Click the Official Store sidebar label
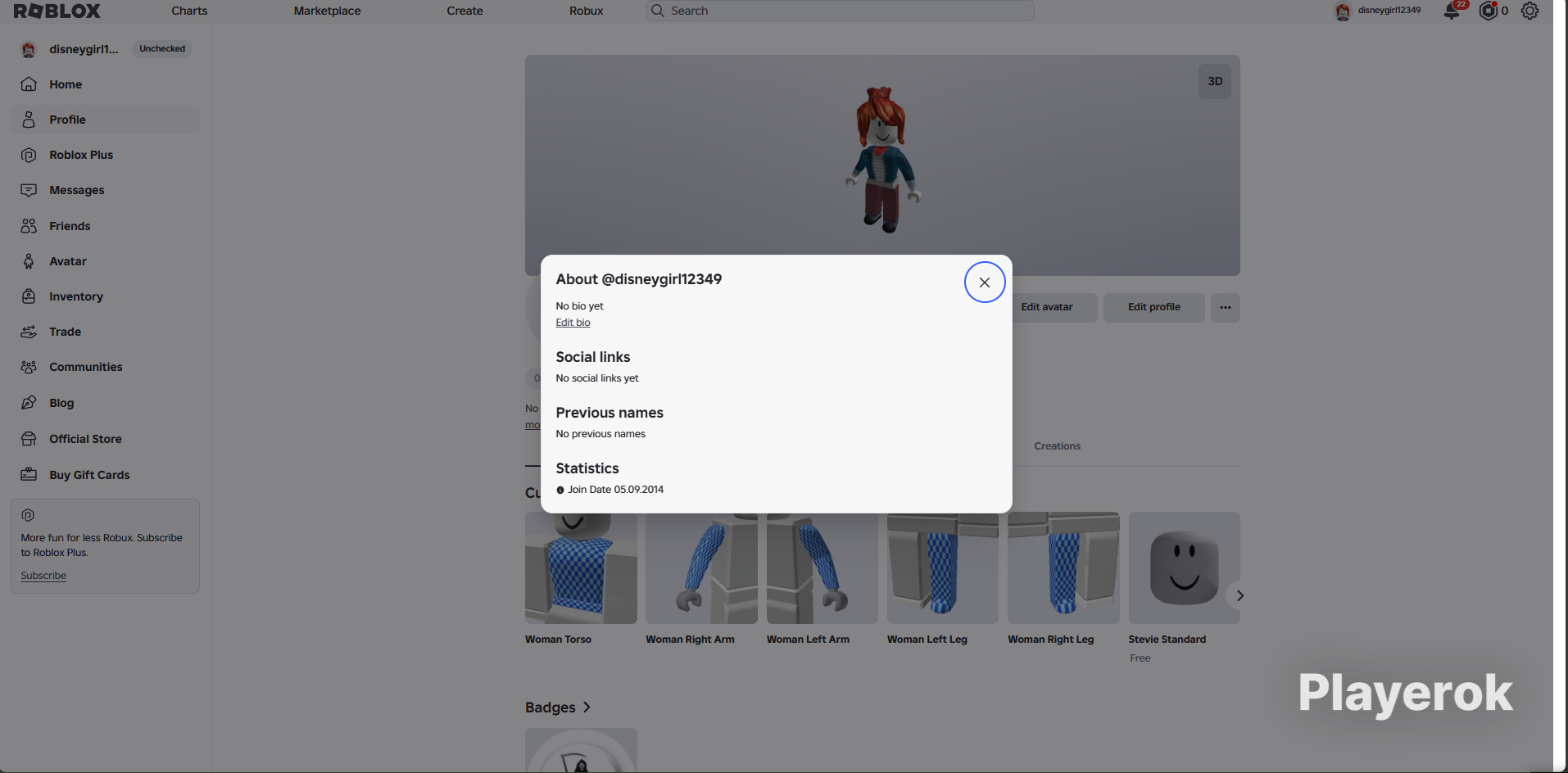Viewport: 1568px width, 773px height. [85, 439]
